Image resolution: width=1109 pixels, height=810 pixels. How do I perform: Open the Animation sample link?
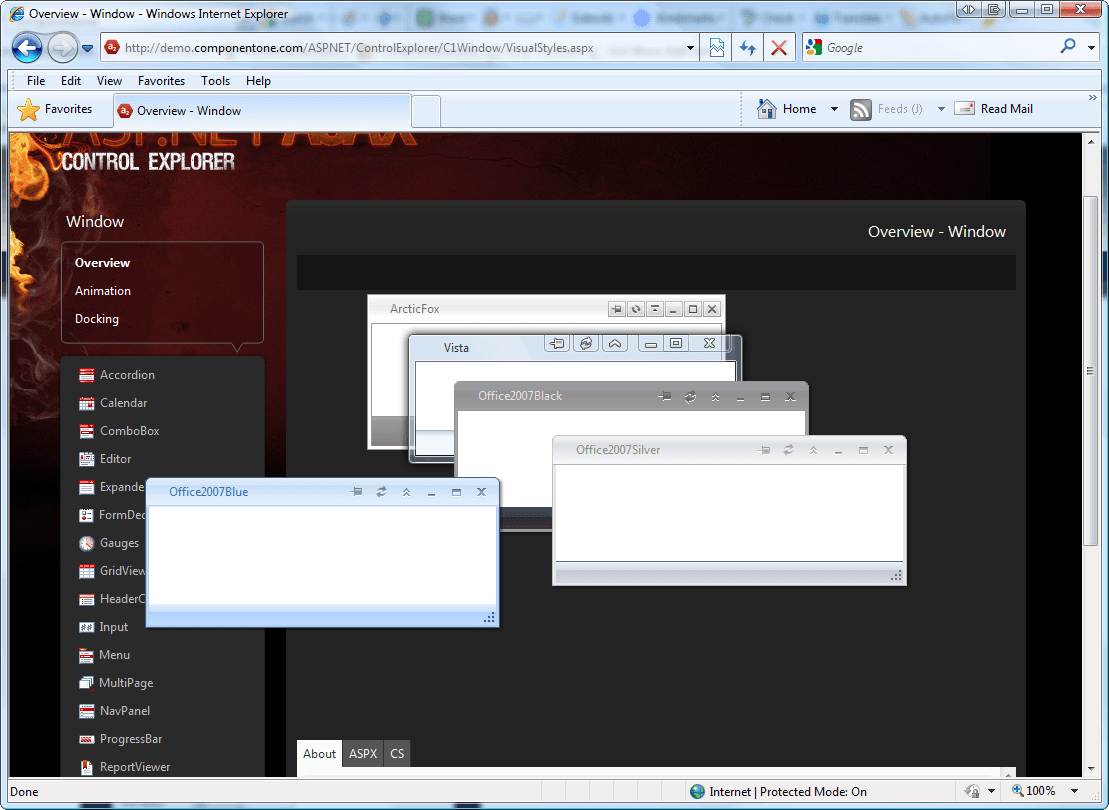pyautogui.click(x=103, y=291)
